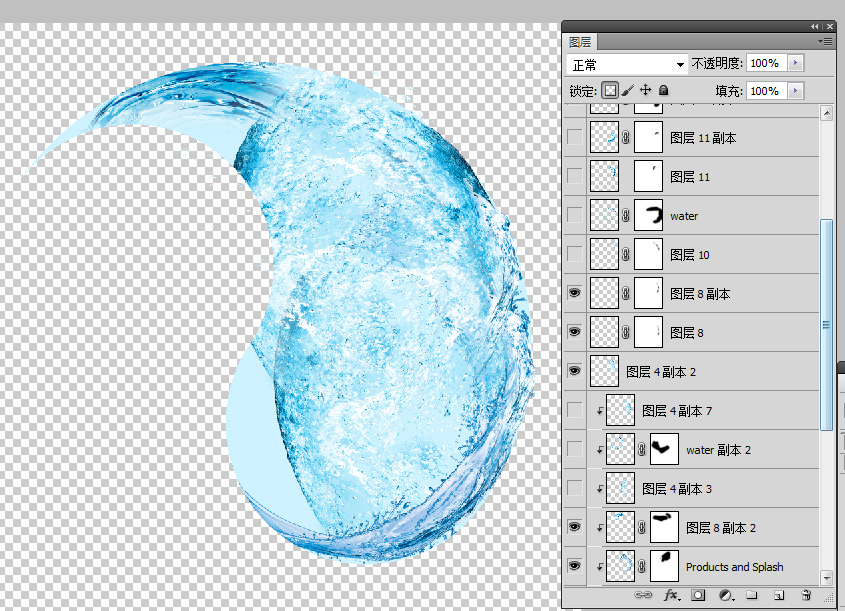Hide the 图层 8 layer
This screenshot has width=845, height=611.
575,332
